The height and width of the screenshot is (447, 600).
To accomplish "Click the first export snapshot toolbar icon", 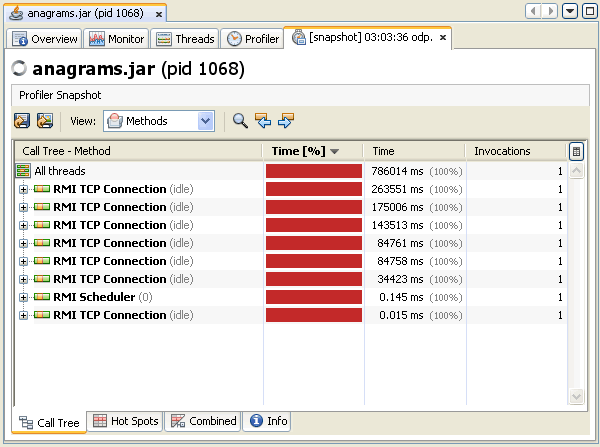I will 22,121.
